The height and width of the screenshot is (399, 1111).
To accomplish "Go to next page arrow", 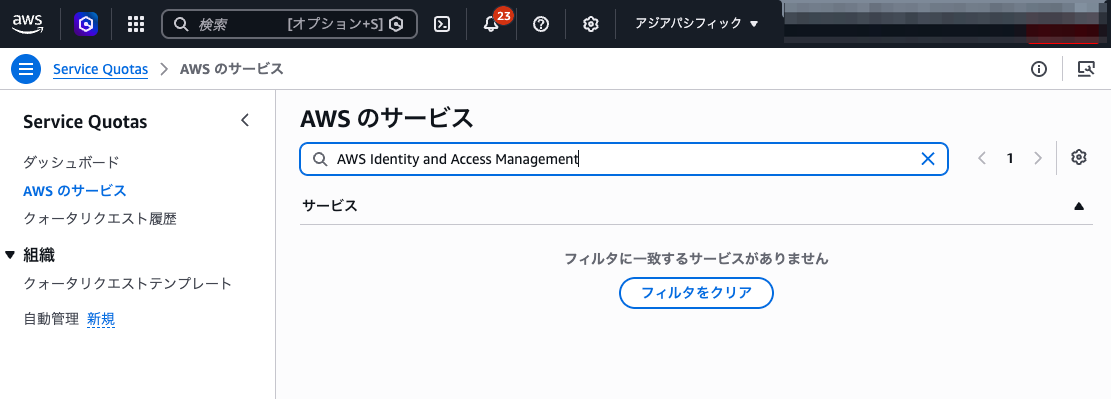I will coord(1038,158).
